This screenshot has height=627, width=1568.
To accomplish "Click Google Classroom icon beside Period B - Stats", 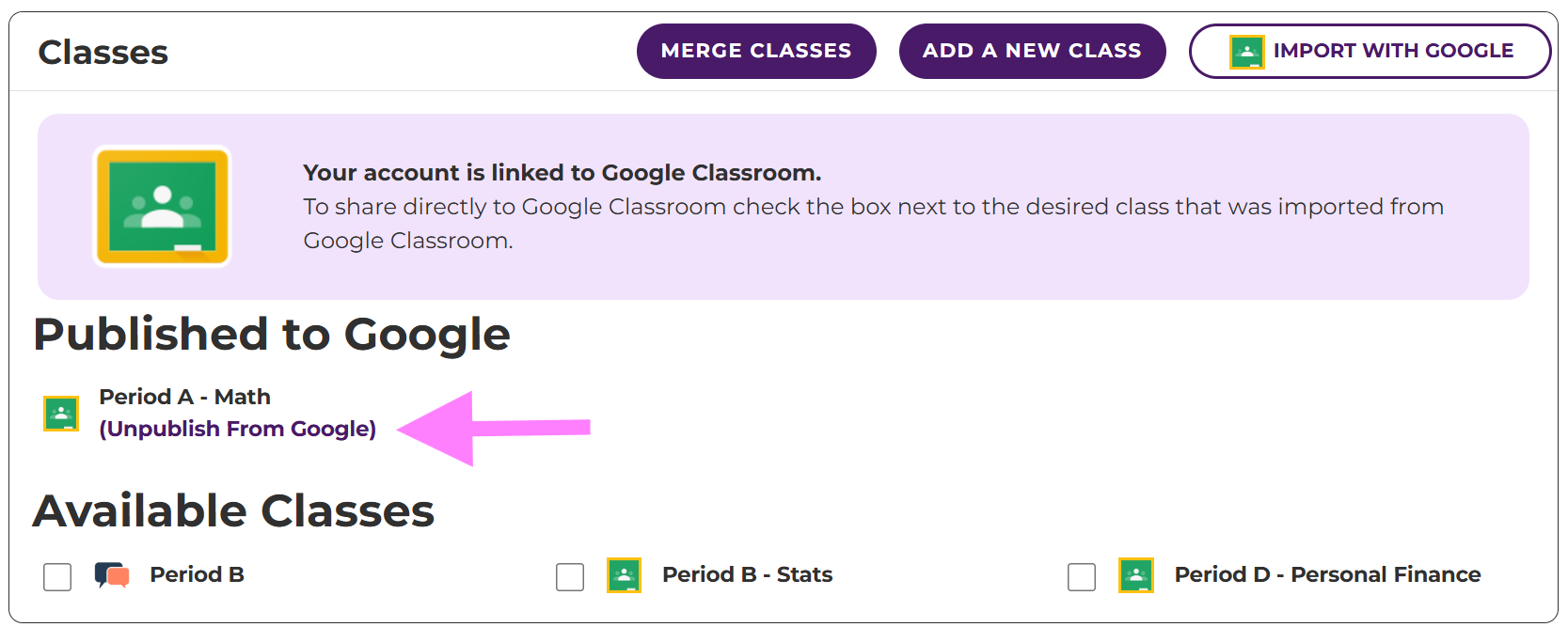I will (x=624, y=575).
